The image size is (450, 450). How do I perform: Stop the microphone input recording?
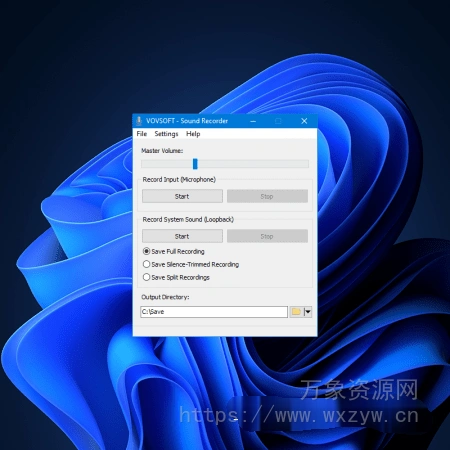pyautogui.click(x=267, y=196)
